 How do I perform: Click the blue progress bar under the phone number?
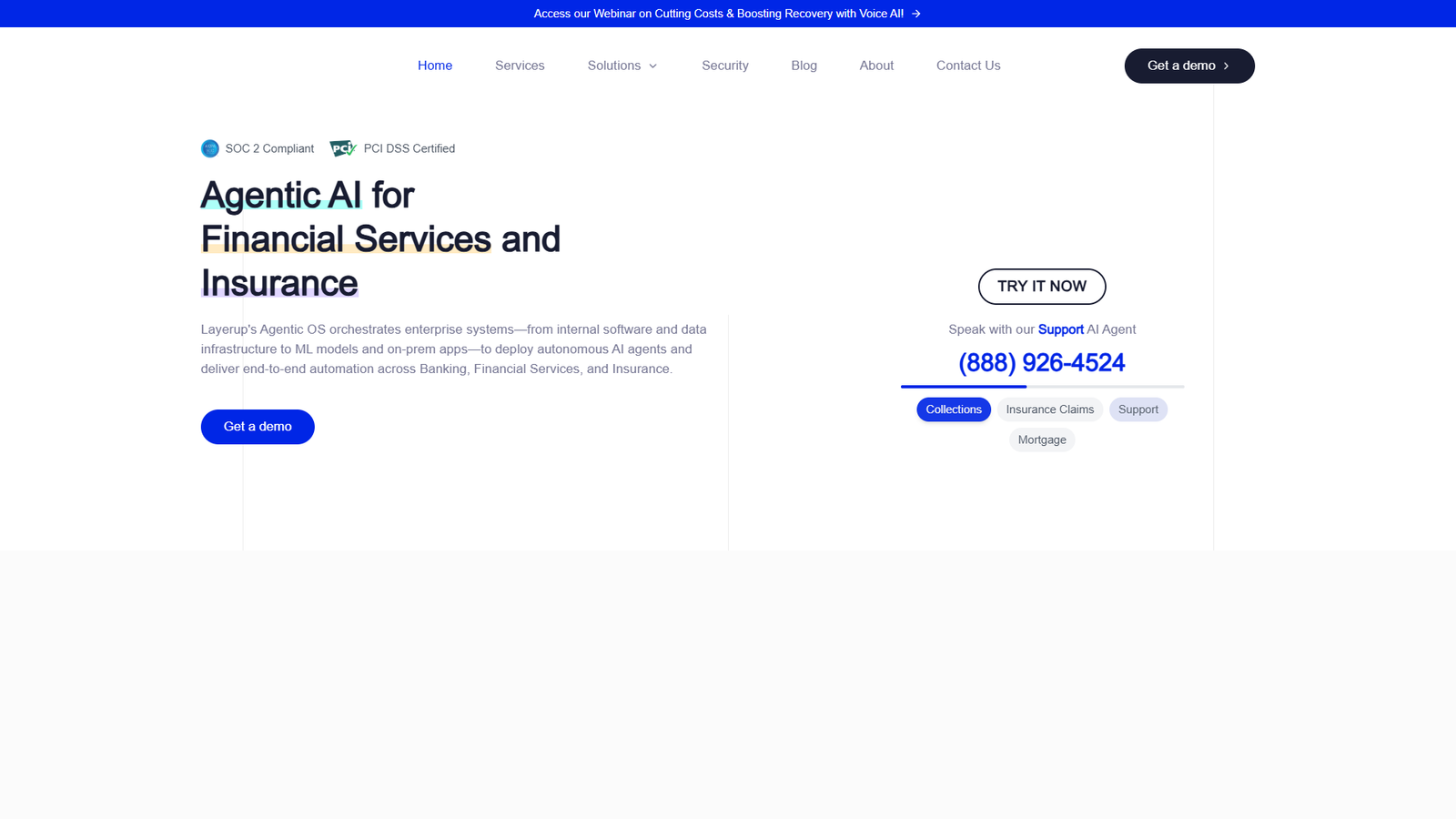click(964, 387)
